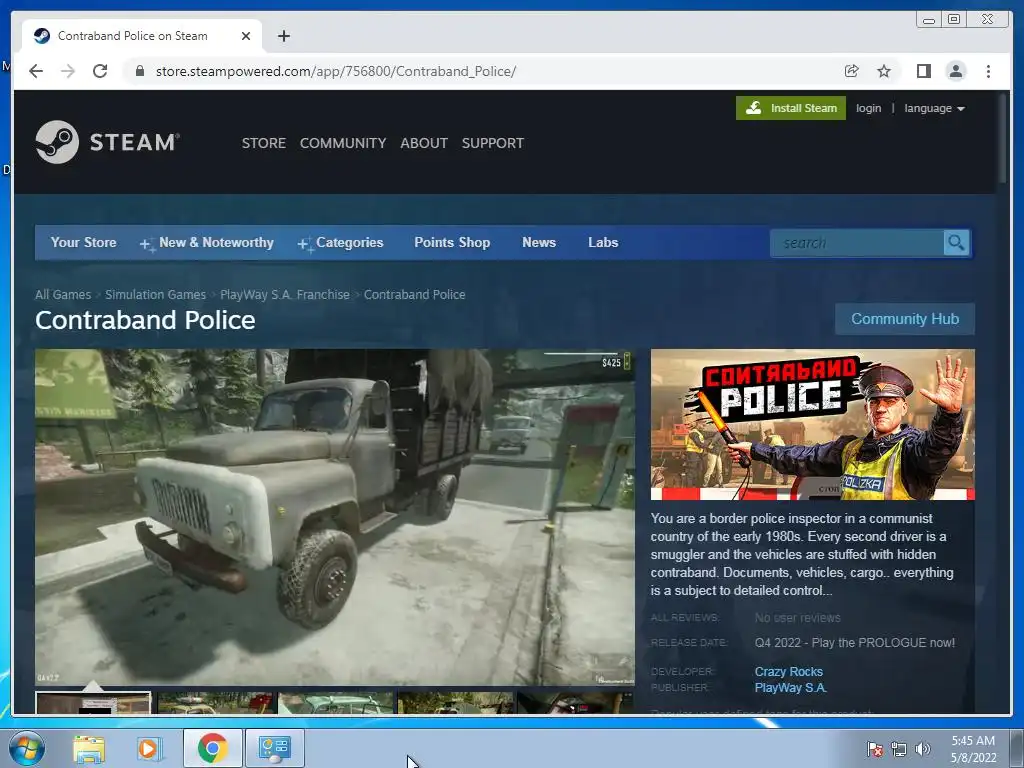Open Chrome profile avatar icon

pos(955,71)
